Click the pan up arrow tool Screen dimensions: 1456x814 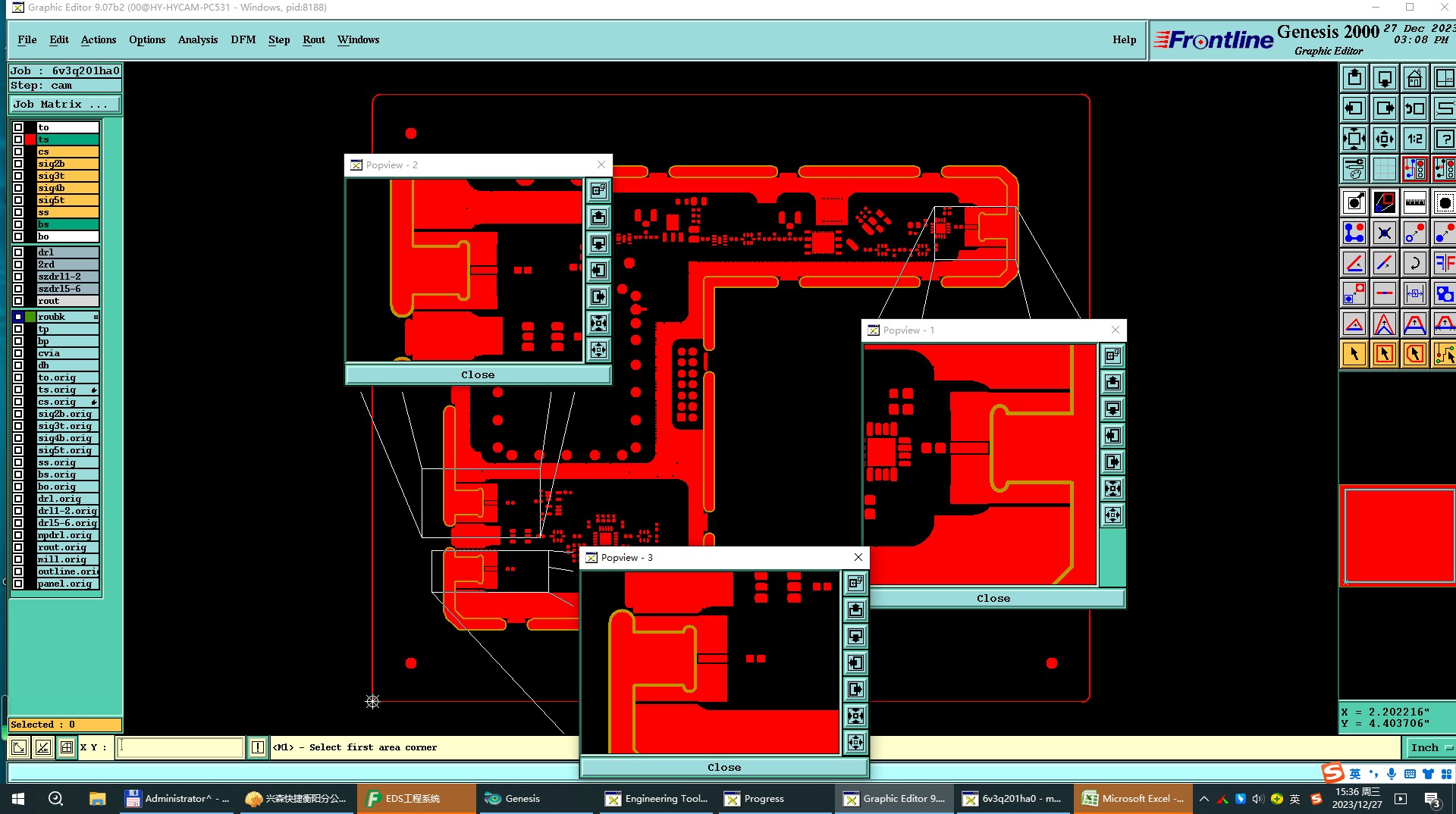pyautogui.click(x=1354, y=78)
